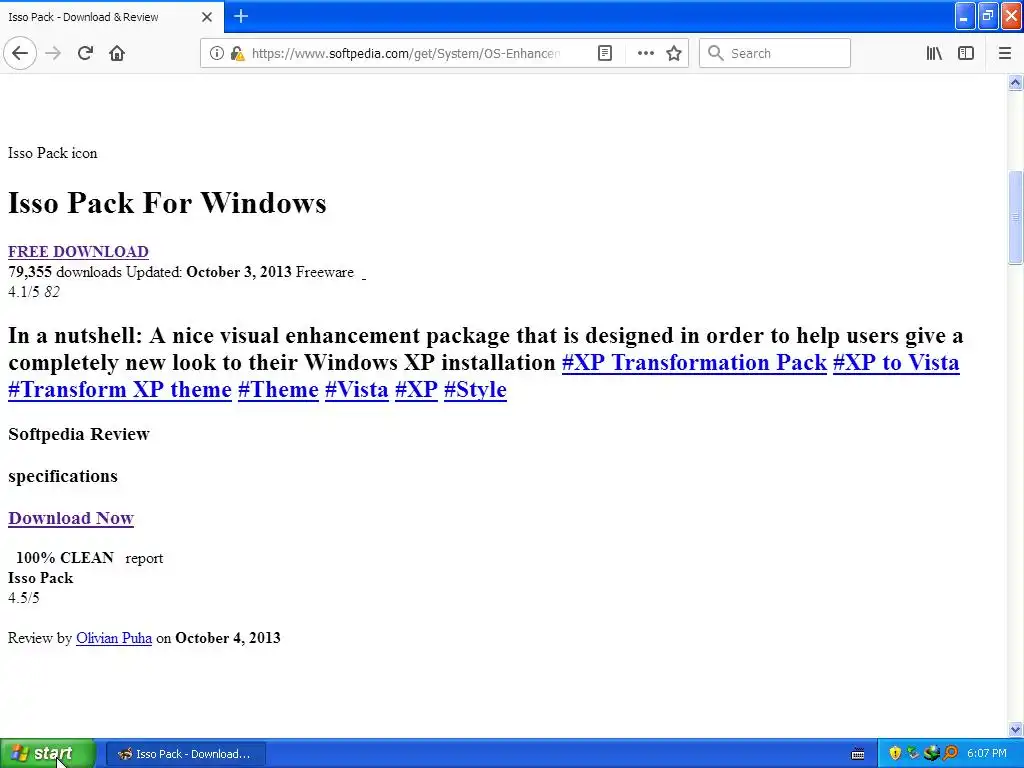
Task: Click the Isso Pack taskbar button
Action: coord(185,754)
